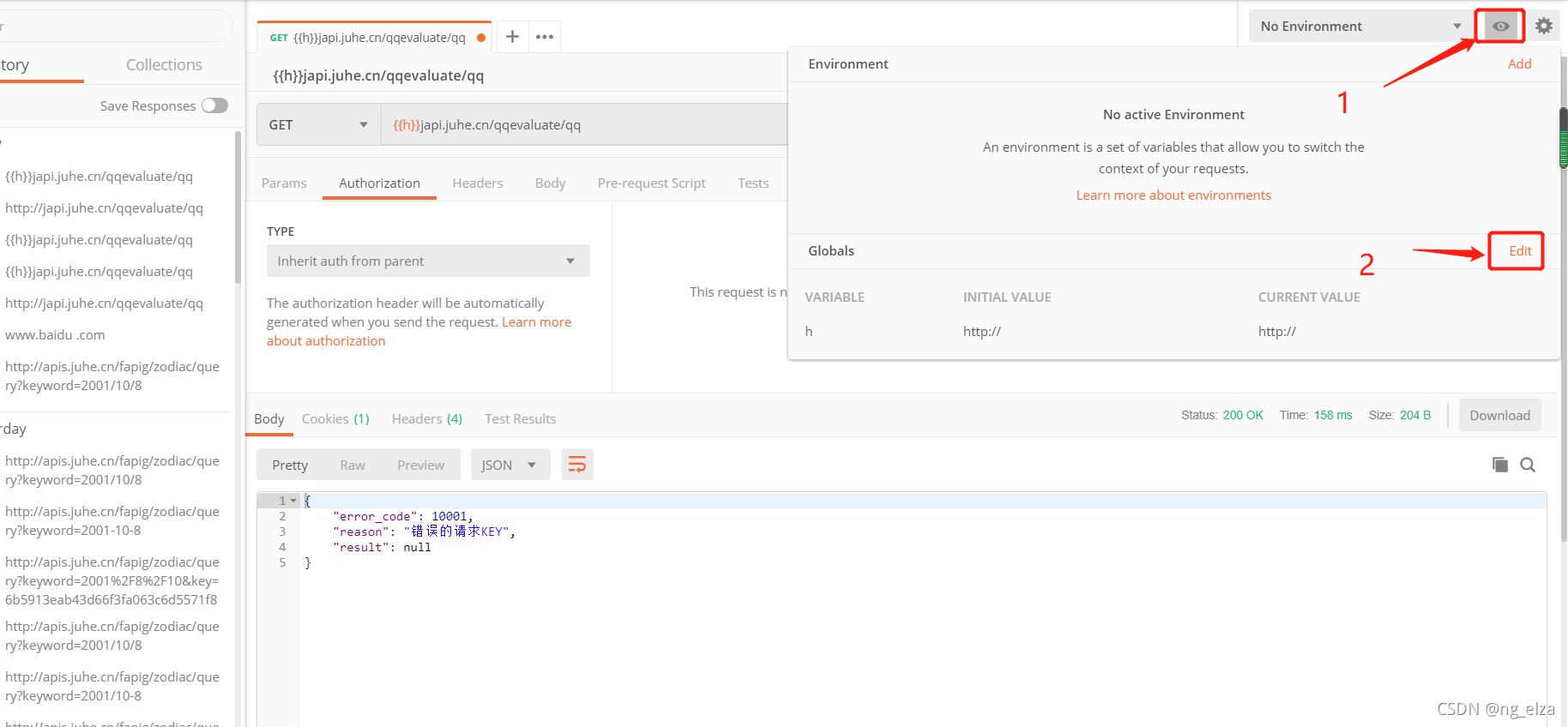Open the response Headers (4) tab
The image size is (1568, 727).
click(x=427, y=418)
